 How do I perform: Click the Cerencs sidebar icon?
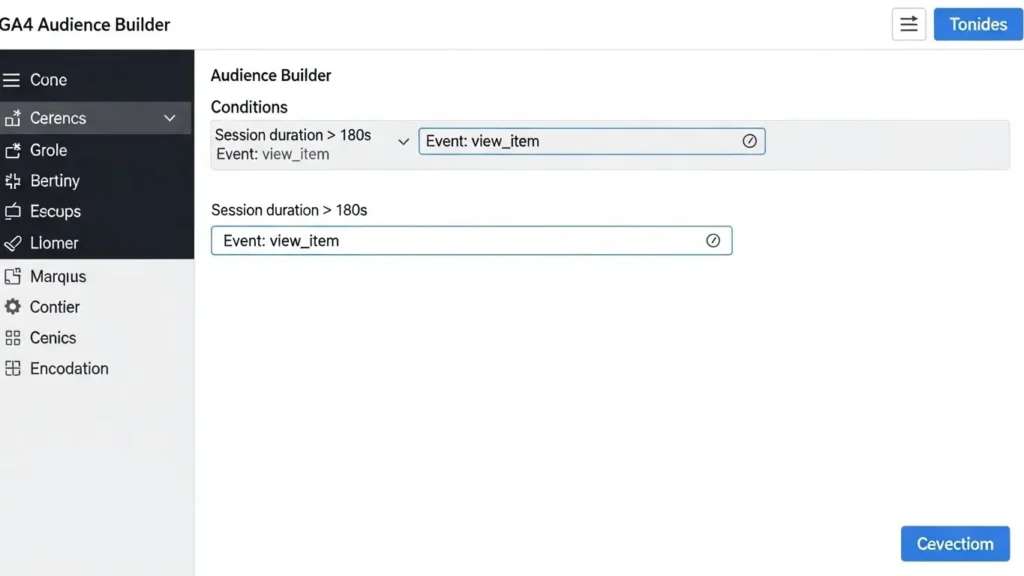12,118
